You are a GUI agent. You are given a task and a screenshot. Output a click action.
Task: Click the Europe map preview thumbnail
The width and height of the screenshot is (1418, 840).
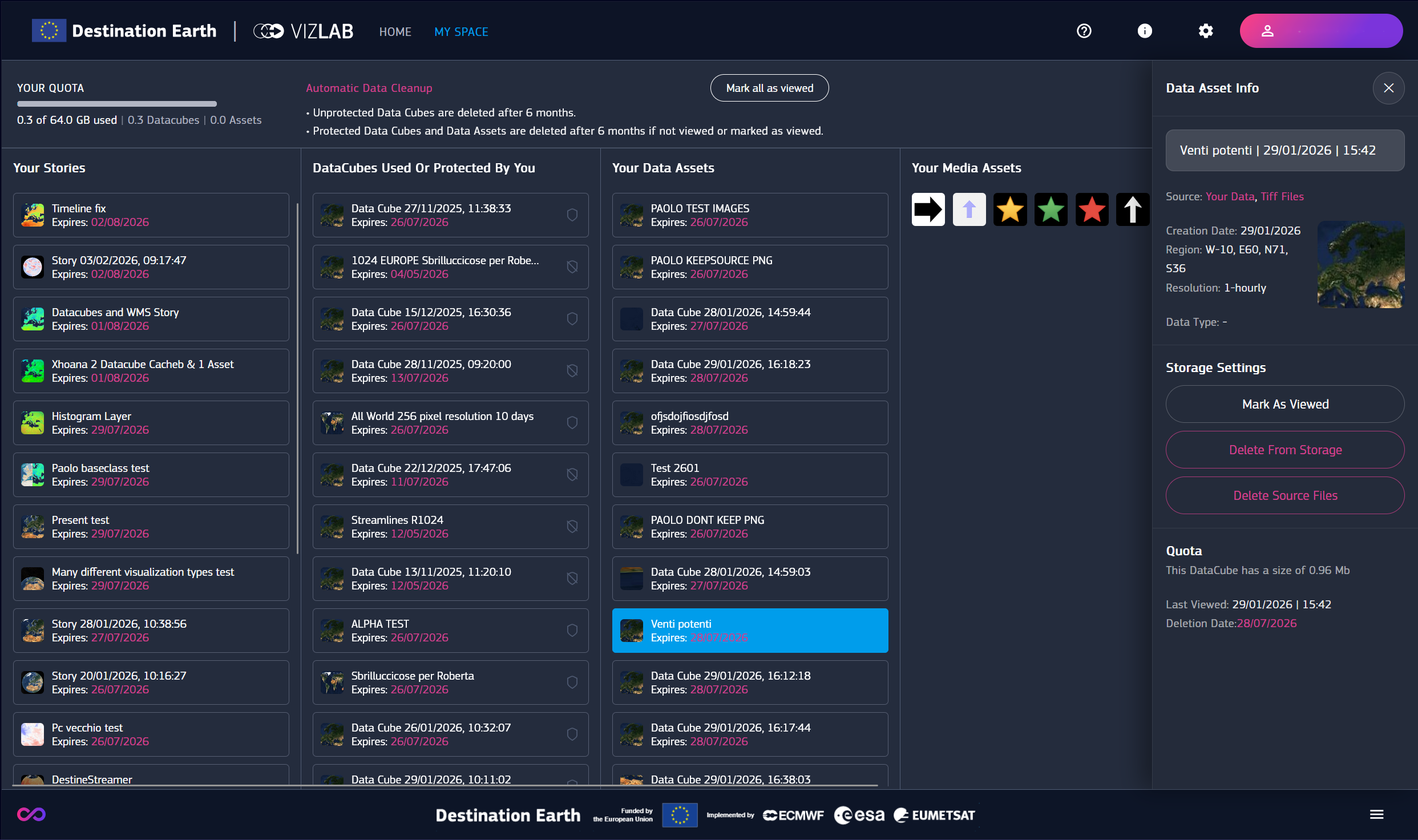pyautogui.click(x=1360, y=264)
